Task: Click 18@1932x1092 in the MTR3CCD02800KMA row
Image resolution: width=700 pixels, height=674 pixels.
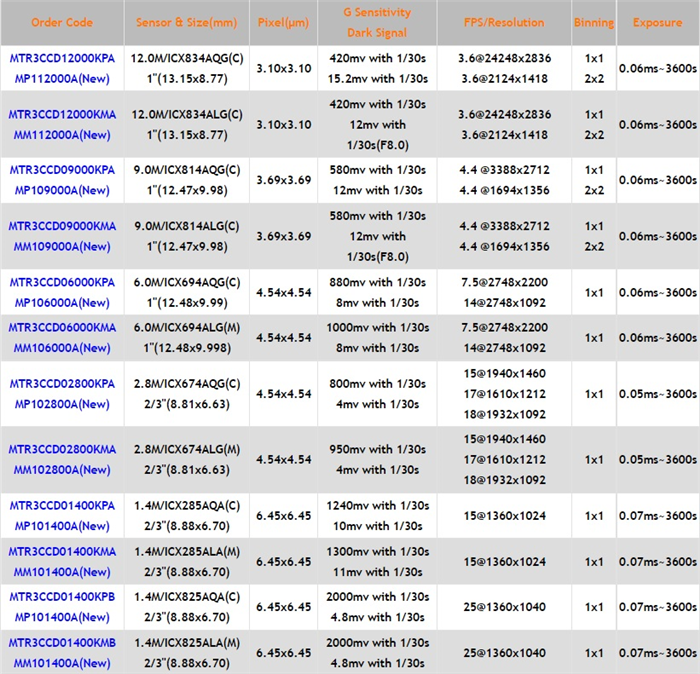Action: [504, 480]
